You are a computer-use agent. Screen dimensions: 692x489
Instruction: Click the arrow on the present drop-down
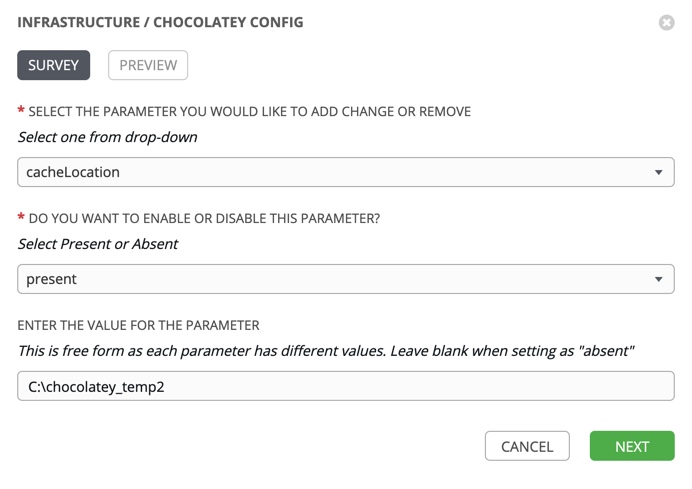pos(658,279)
